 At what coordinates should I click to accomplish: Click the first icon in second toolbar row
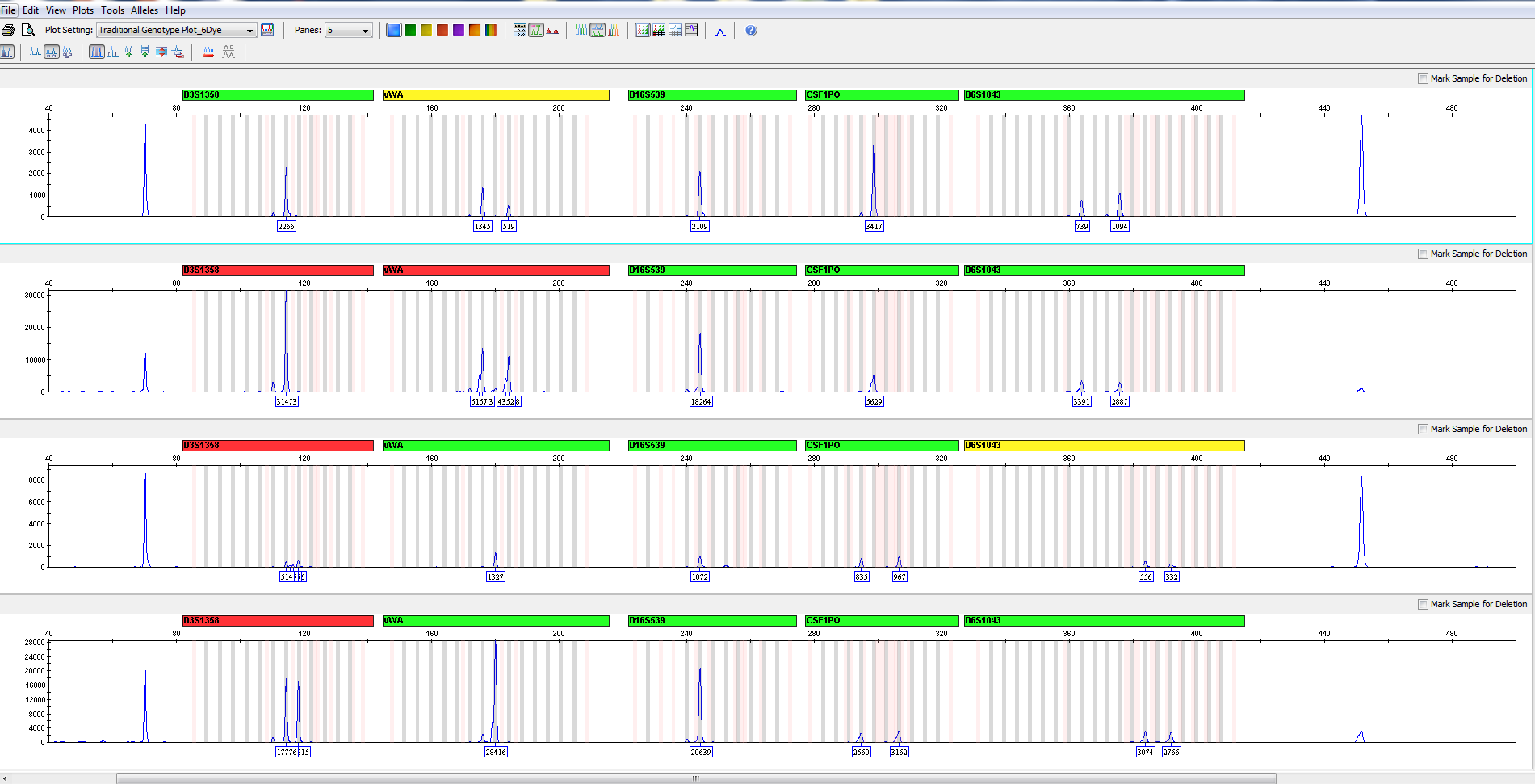(7, 52)
